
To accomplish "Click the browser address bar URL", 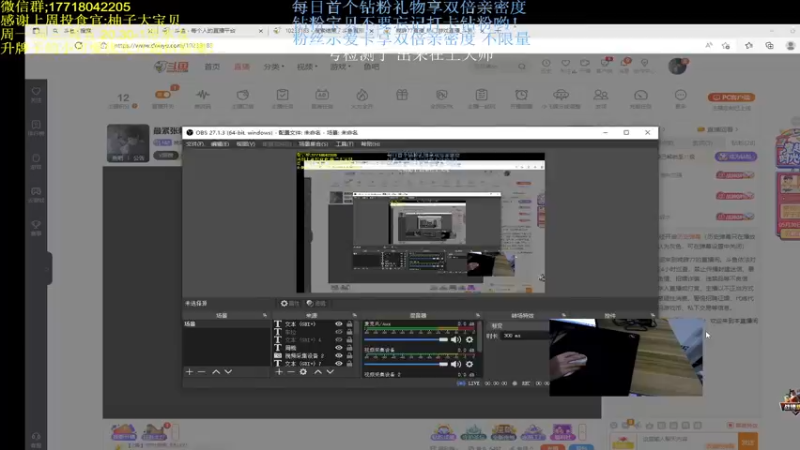I will [163, 45].
